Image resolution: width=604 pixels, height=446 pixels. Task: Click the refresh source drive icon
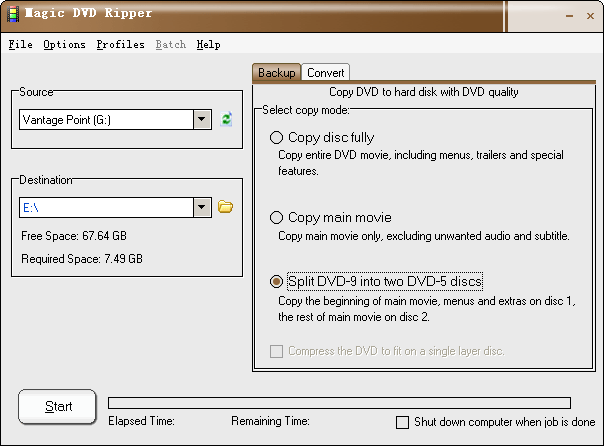coord(227,120)
